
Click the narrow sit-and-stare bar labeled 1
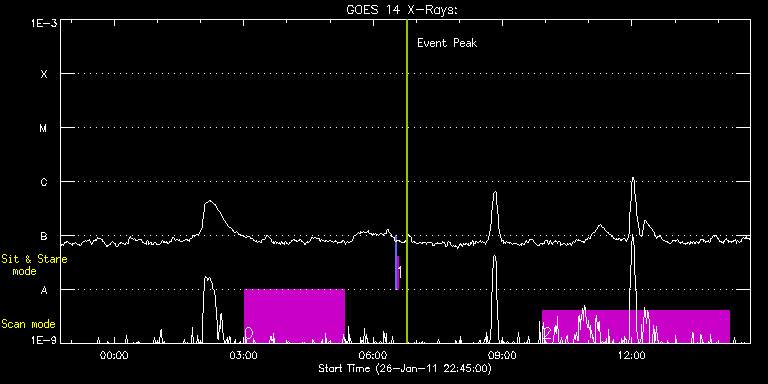[x=397, y=272]
